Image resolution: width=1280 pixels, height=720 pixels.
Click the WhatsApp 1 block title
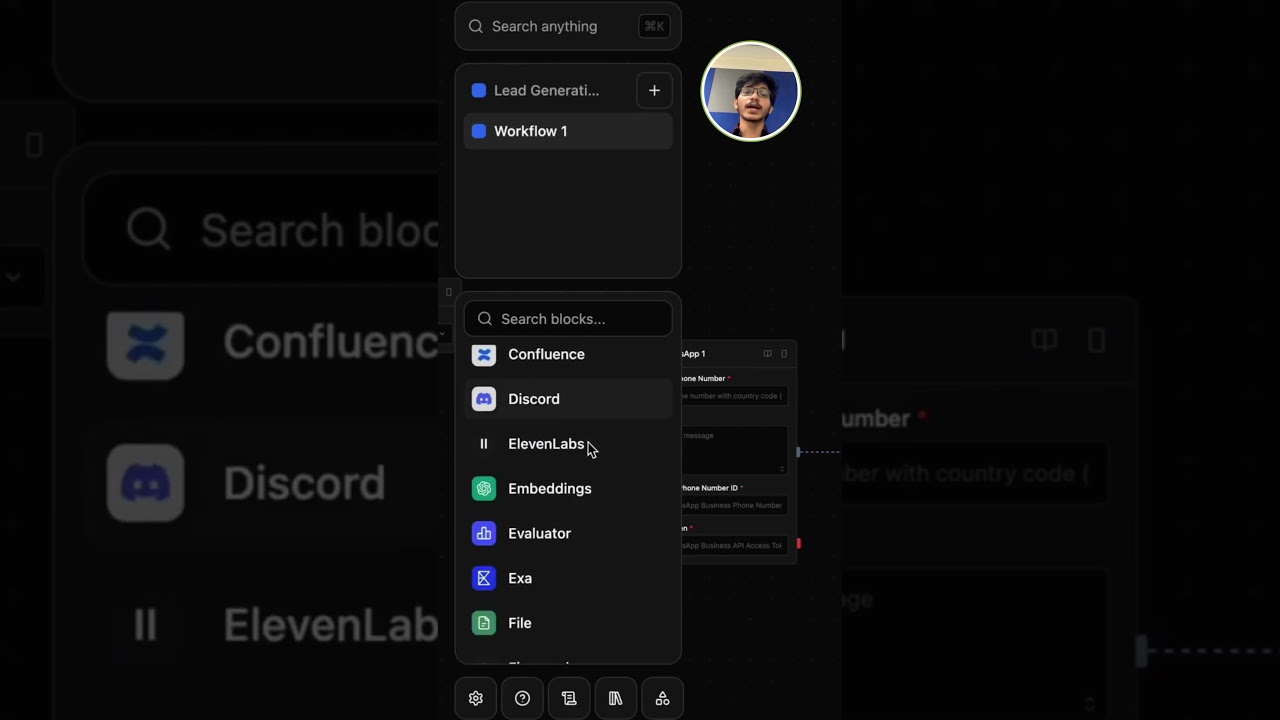(x=694, y=354)
